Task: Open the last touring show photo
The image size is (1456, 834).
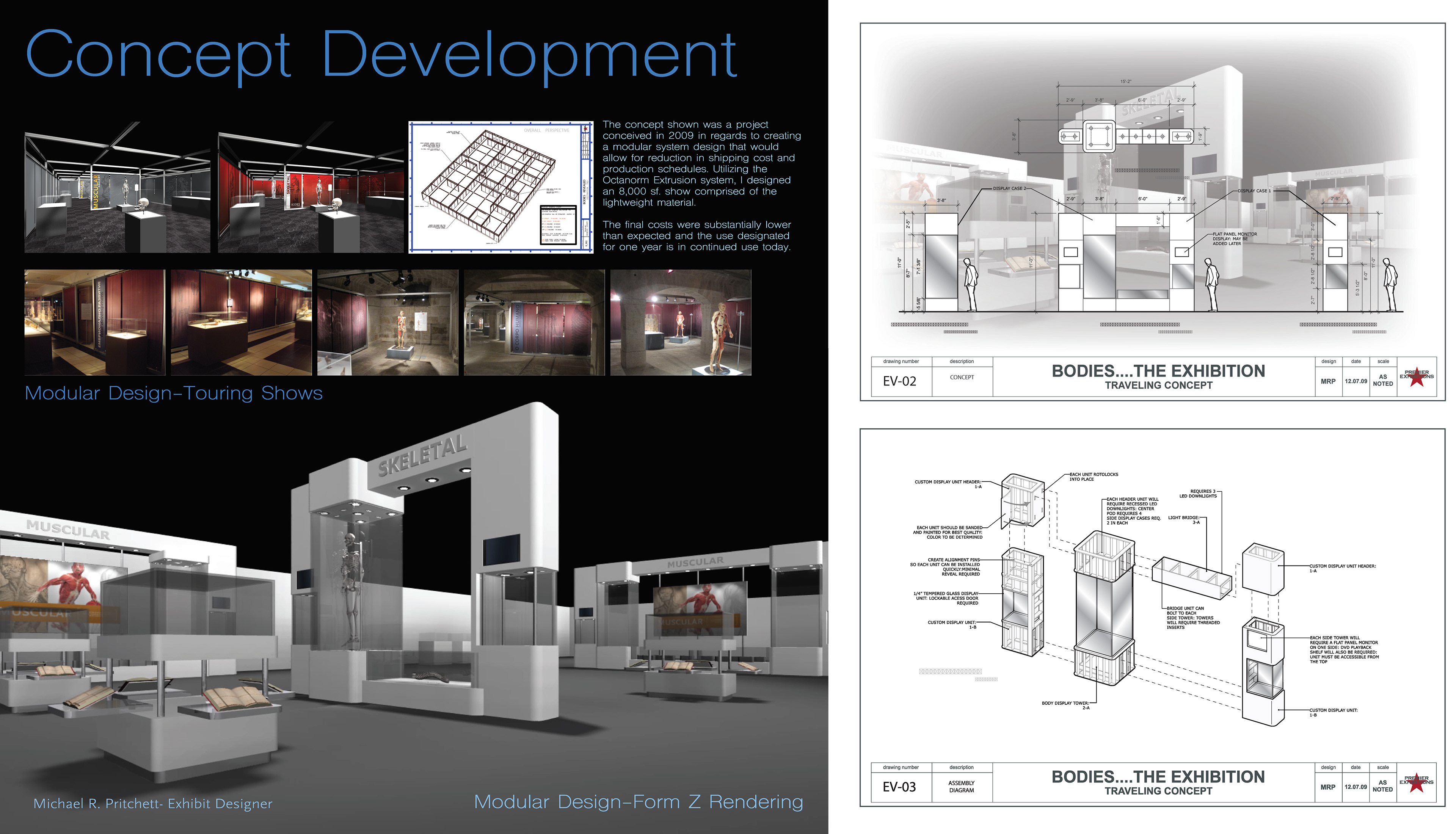Action: pos(681,323)
